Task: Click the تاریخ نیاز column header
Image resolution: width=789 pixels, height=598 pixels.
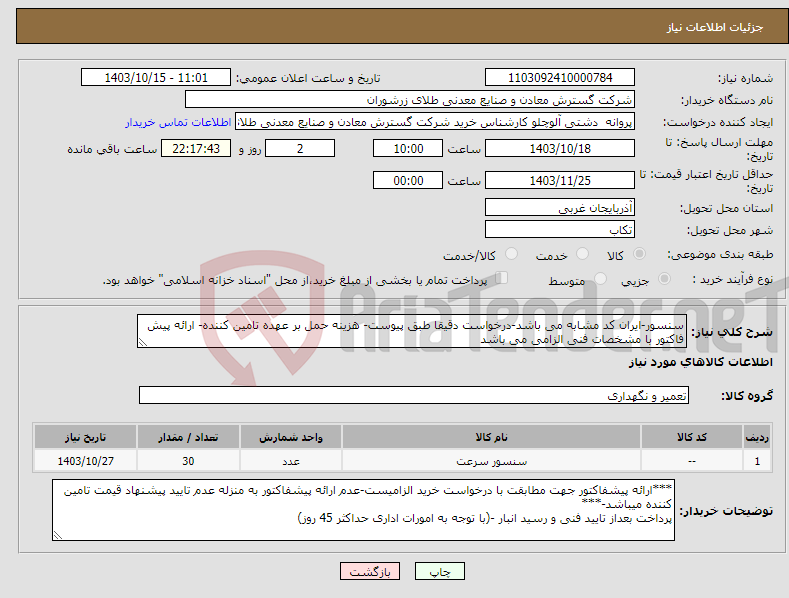Action: [85, 437]
